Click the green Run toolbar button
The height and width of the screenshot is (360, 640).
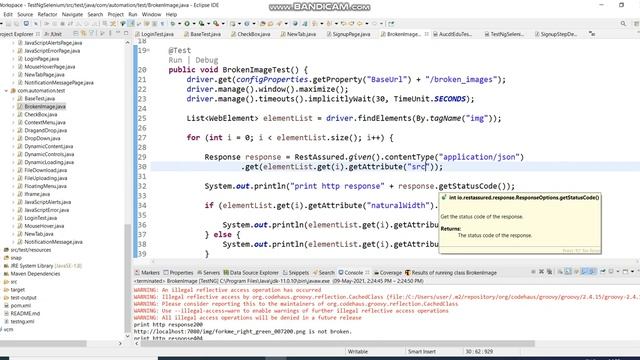pyautogui.click(x=187, y=24)
